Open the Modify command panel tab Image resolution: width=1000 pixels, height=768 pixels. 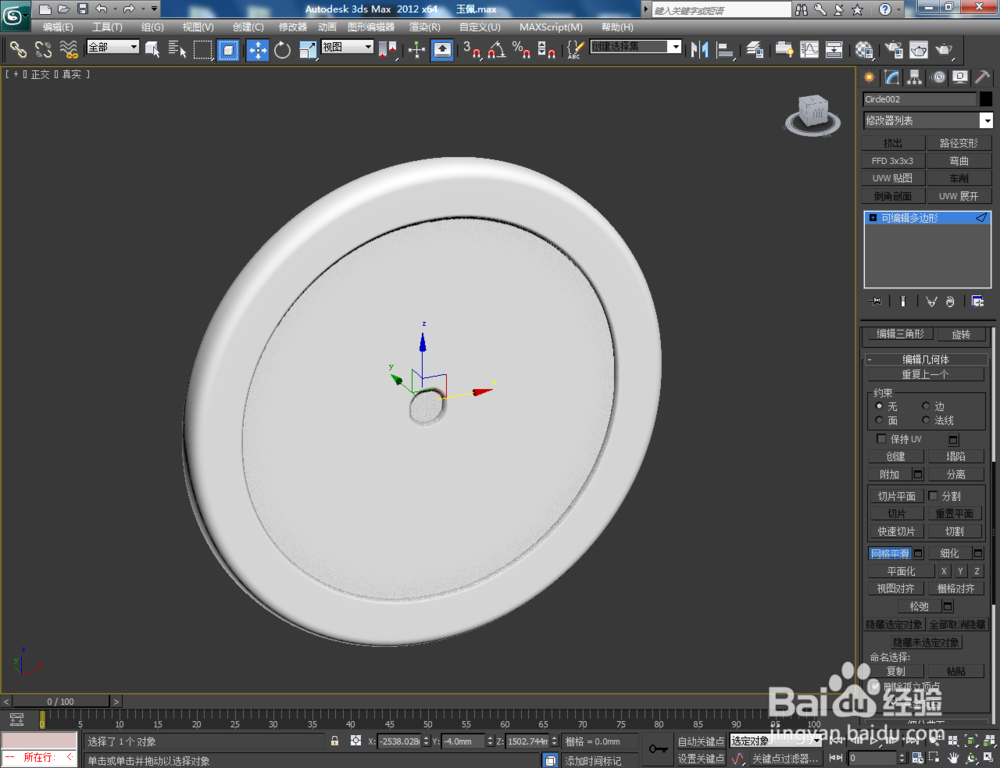(892, 77)
